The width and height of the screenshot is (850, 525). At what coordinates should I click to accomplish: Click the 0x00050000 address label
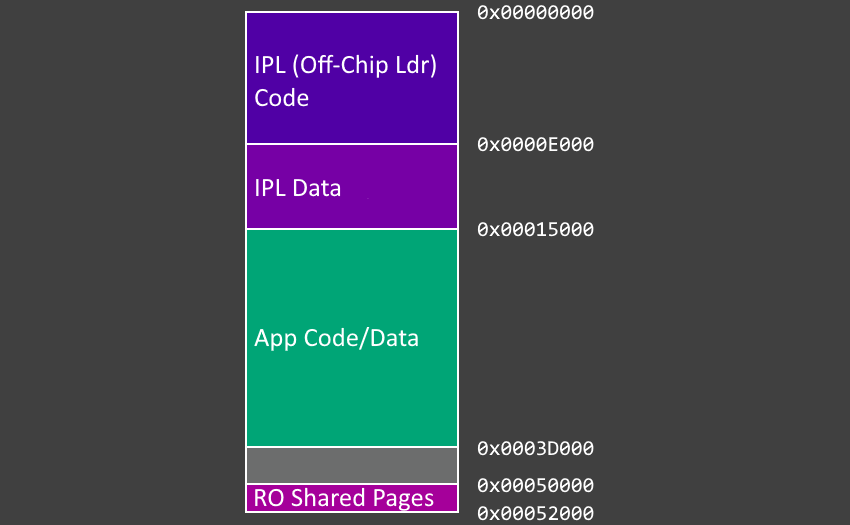[535, 486]
